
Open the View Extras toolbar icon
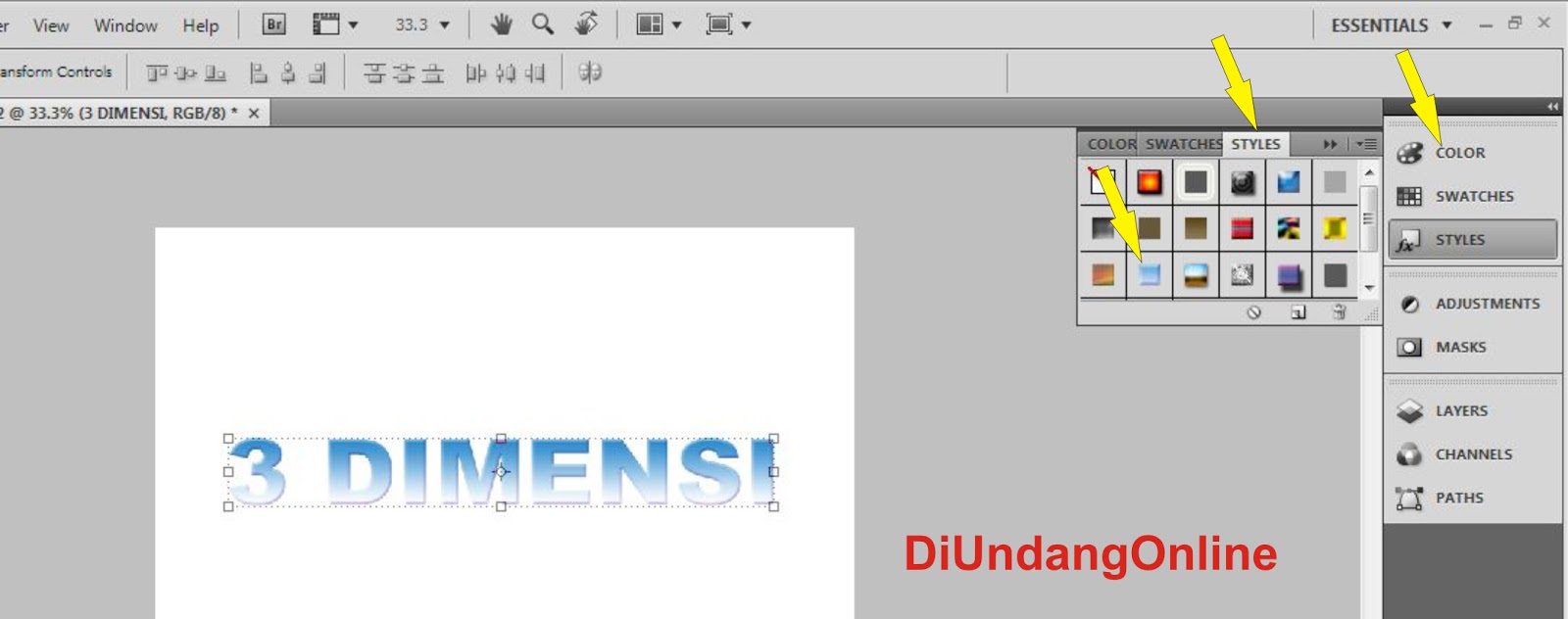click(x=326, y=24)
